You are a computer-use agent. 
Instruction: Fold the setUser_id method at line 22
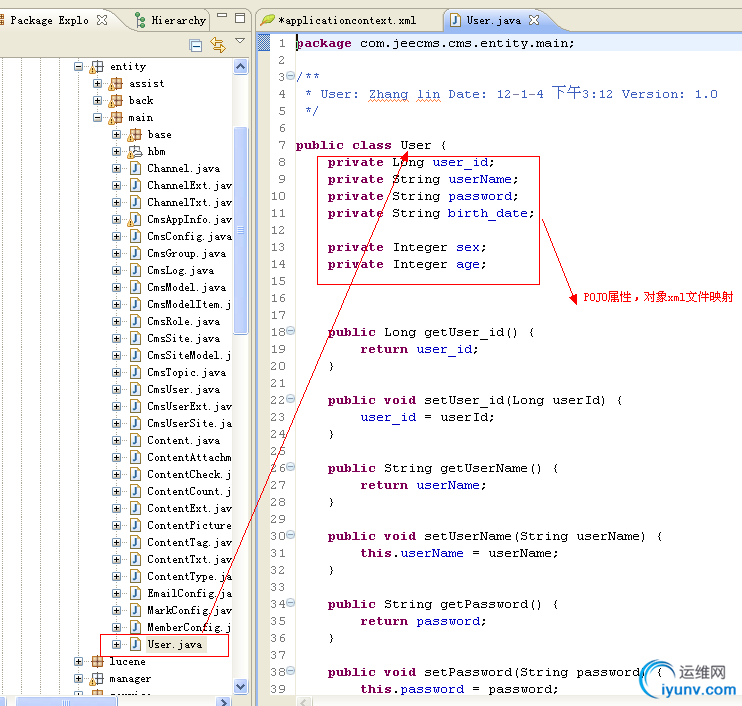(x=291, y=399)
